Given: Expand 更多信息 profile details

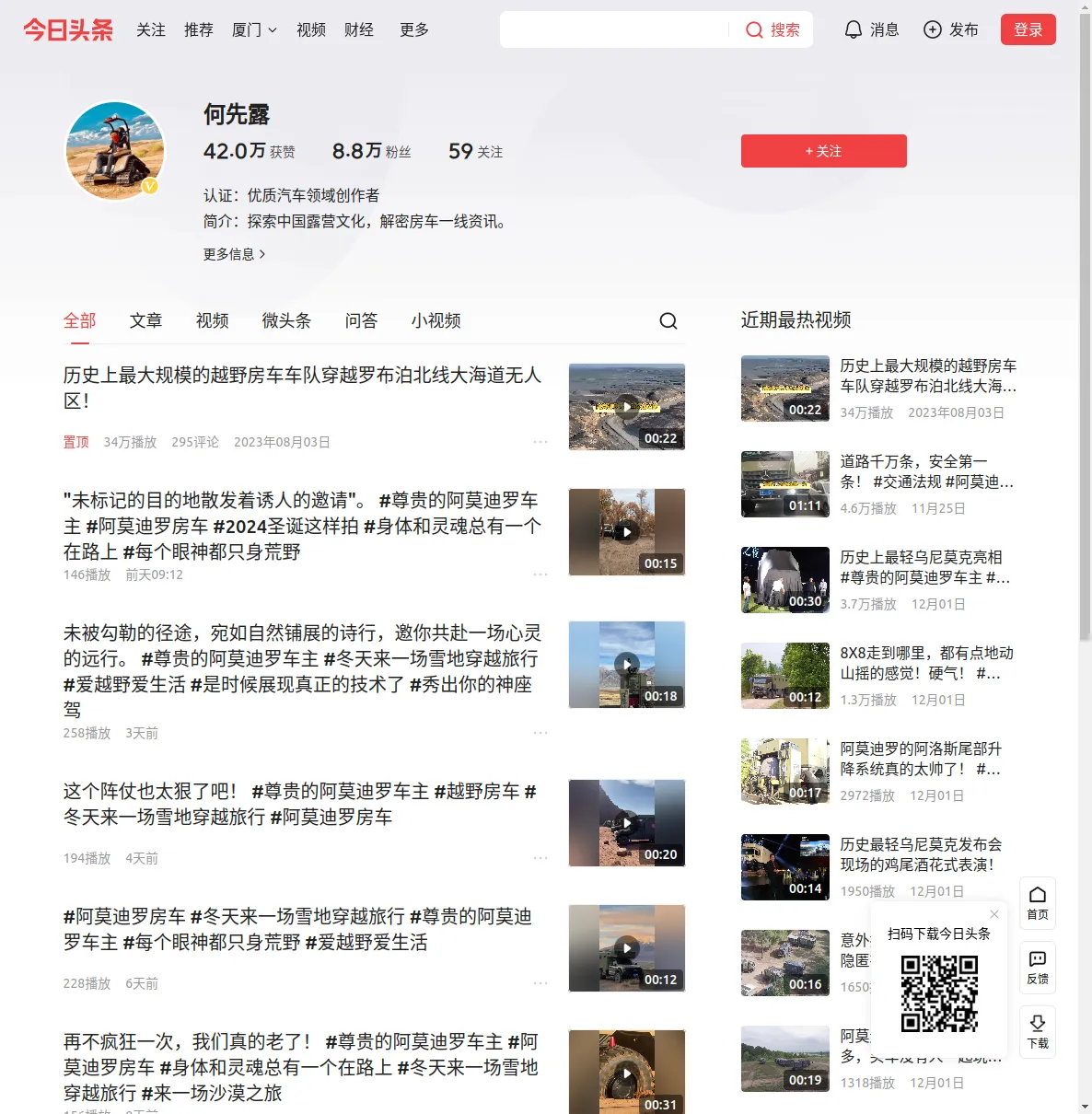Looking at the screenshot, I should [x=235, y=254].
